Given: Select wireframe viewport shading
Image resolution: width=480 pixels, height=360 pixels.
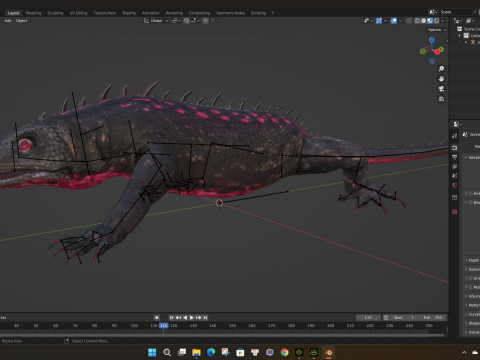Looking at the screenshot, I should [417, 21].
